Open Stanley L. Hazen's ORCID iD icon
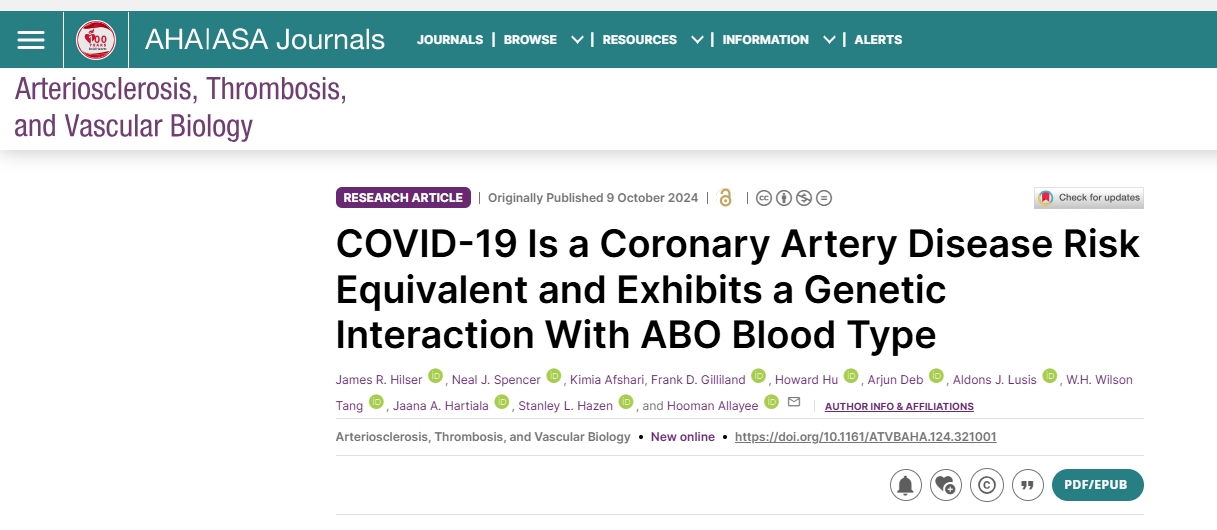 tap(626, 402)
